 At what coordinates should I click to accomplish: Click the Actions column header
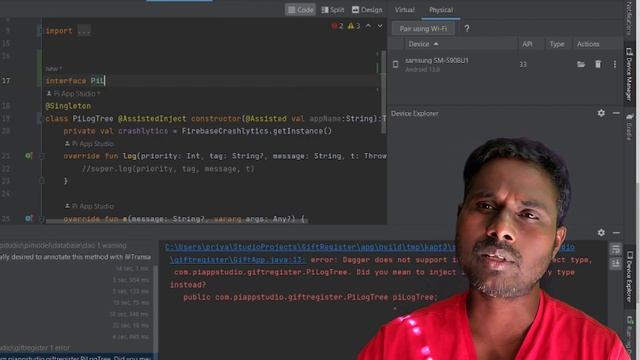click(588, 44)
